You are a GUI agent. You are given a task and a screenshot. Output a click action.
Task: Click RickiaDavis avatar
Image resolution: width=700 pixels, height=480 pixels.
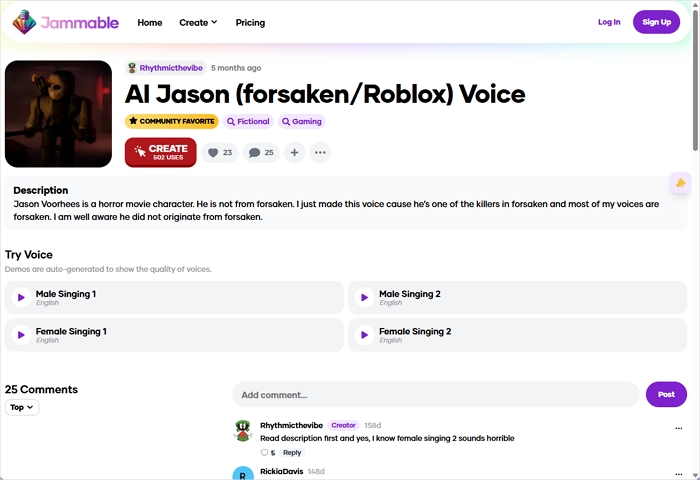pyautogui.click(x=243, y=473)
